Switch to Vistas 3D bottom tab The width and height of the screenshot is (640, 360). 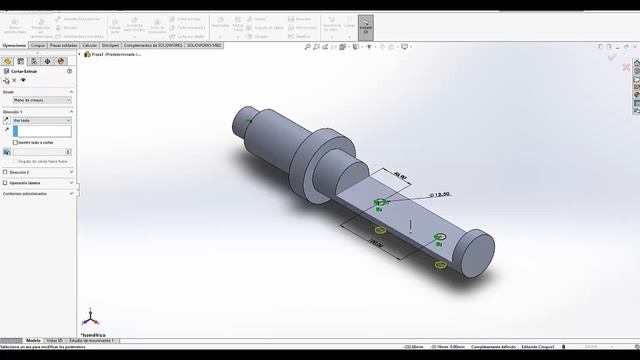click(54, 340)
